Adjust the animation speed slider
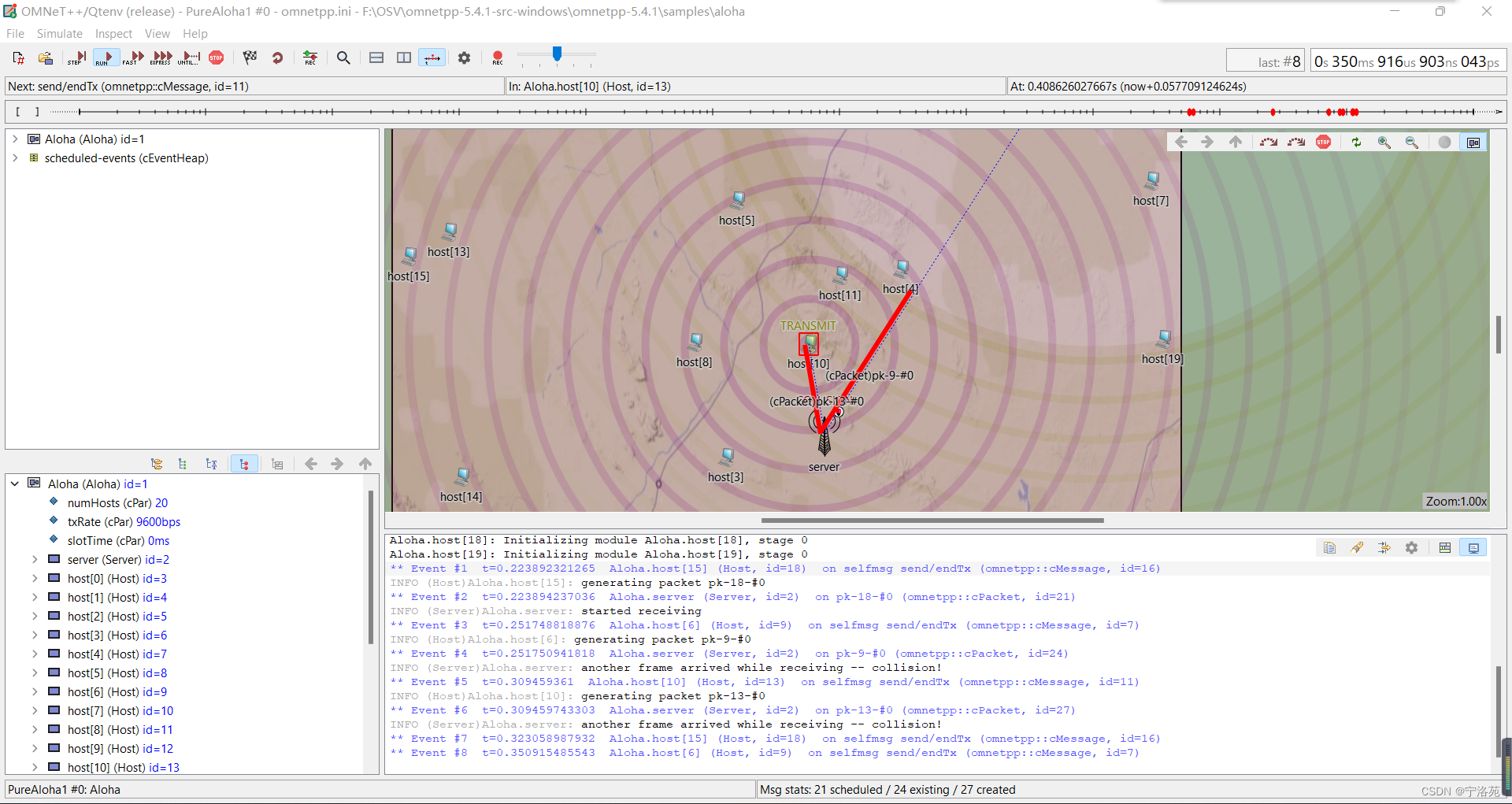The width and height of the screenshot is (1512, 804). click(557, 56)
